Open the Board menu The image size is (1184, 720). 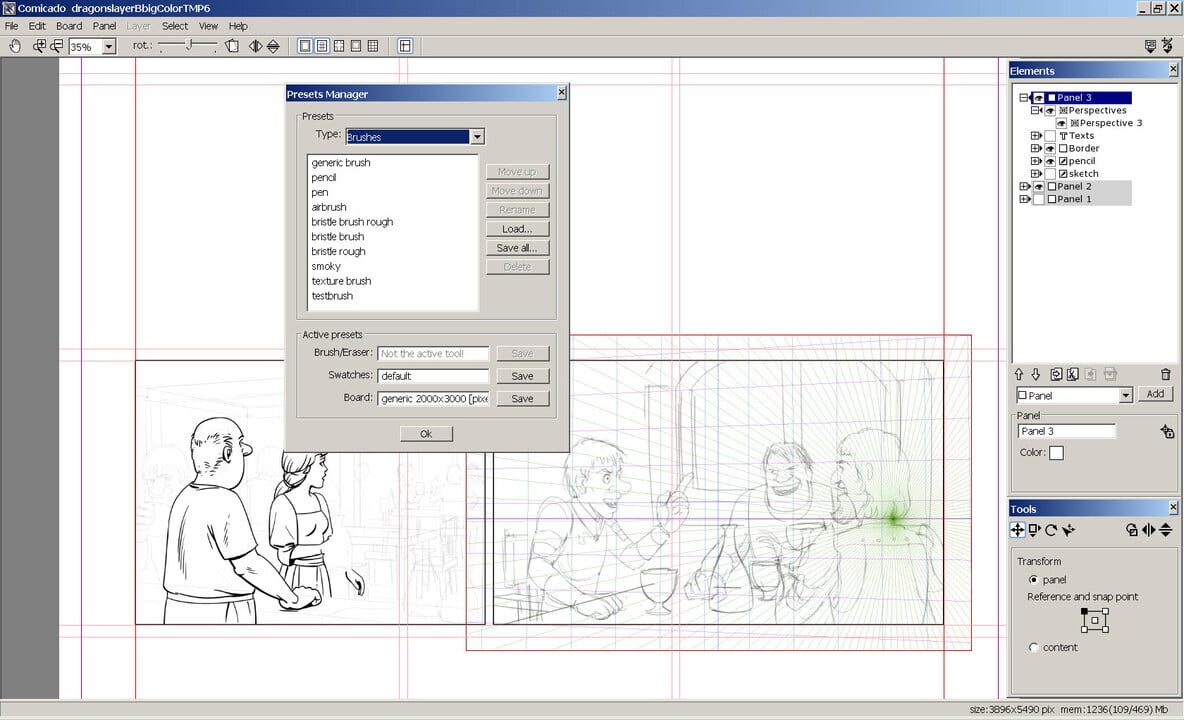[68, 25]
